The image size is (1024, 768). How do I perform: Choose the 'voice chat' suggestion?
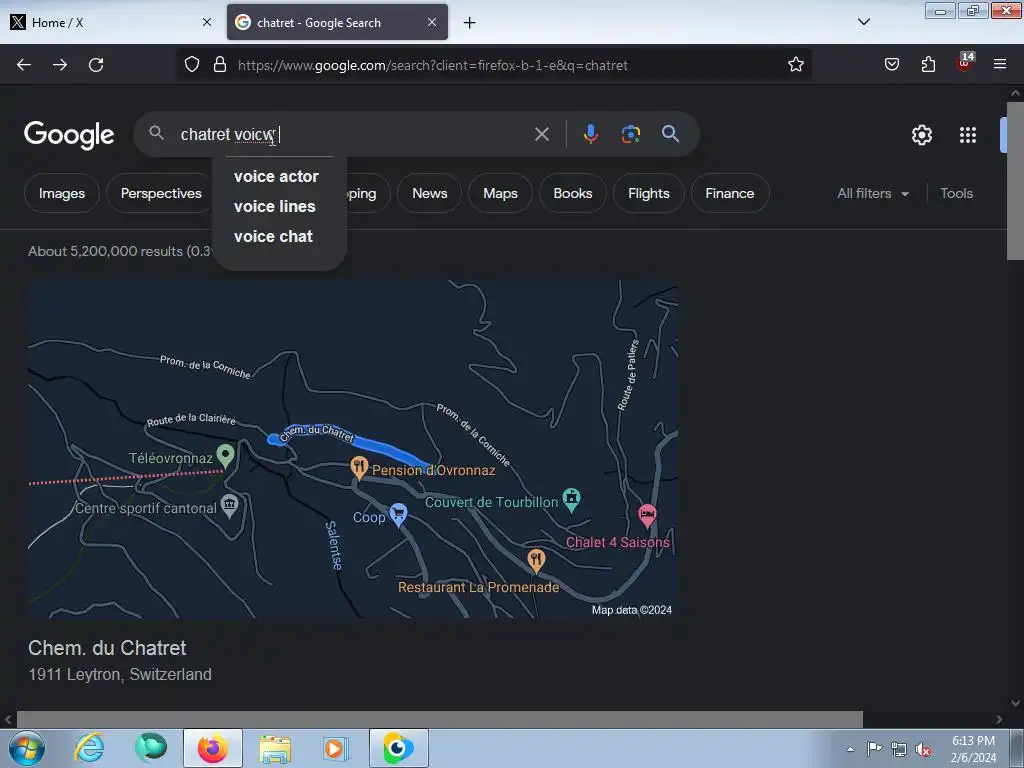(x=273, y=236)
